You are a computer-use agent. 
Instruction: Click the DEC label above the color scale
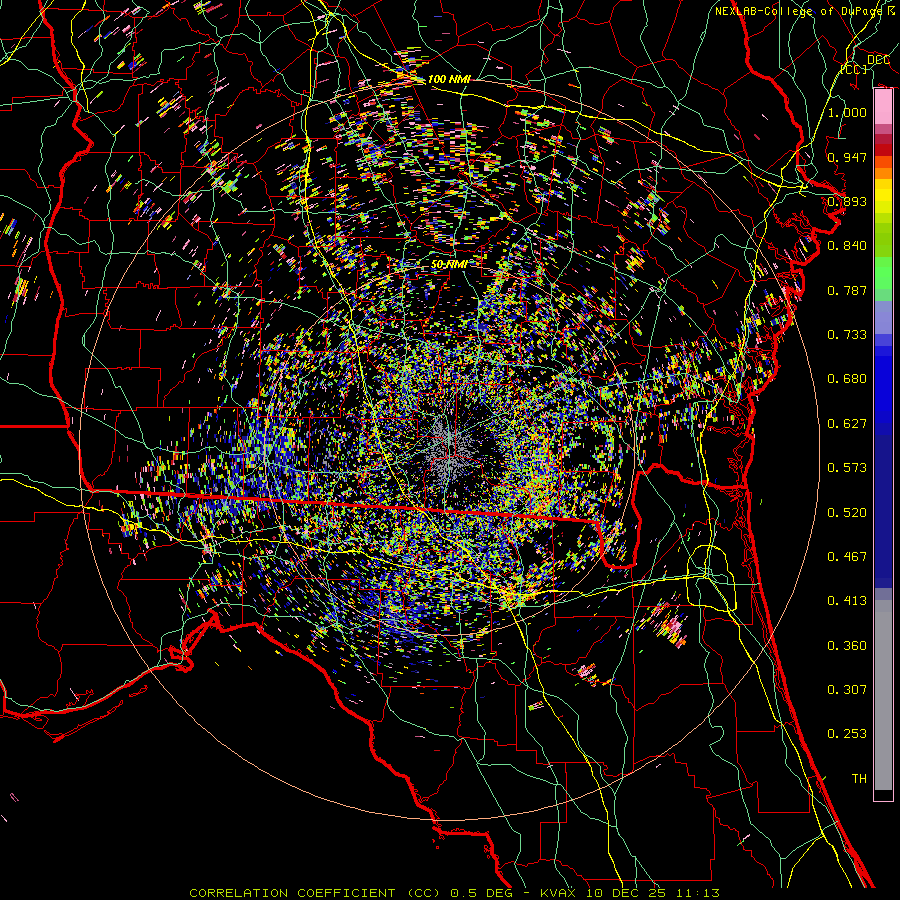[878, 60]
